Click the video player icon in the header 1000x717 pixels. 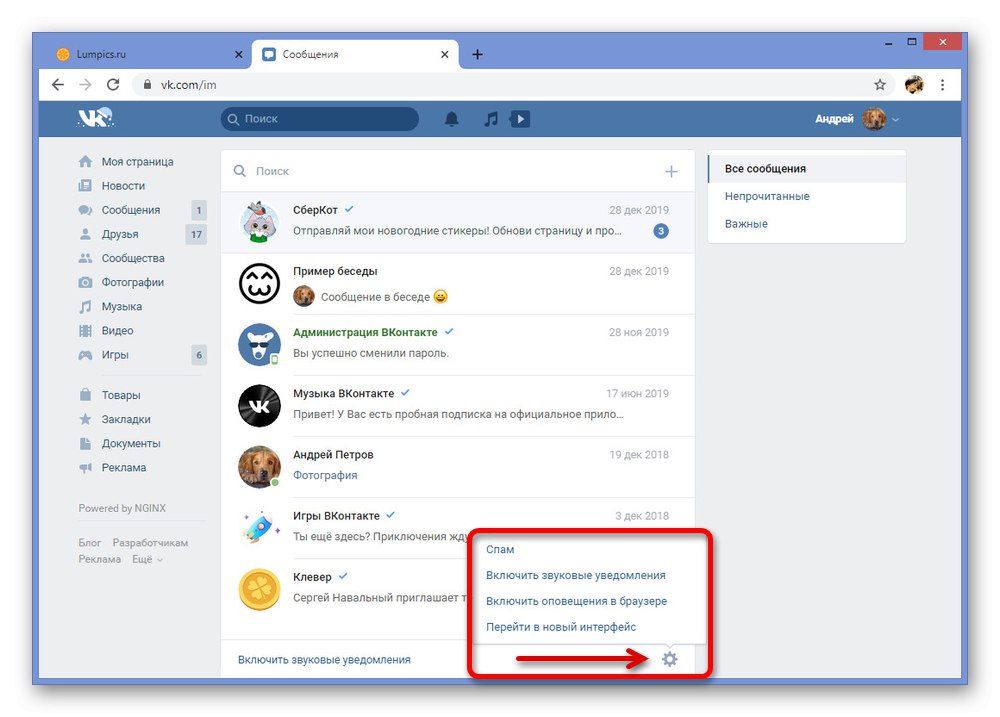coord(520,119)
